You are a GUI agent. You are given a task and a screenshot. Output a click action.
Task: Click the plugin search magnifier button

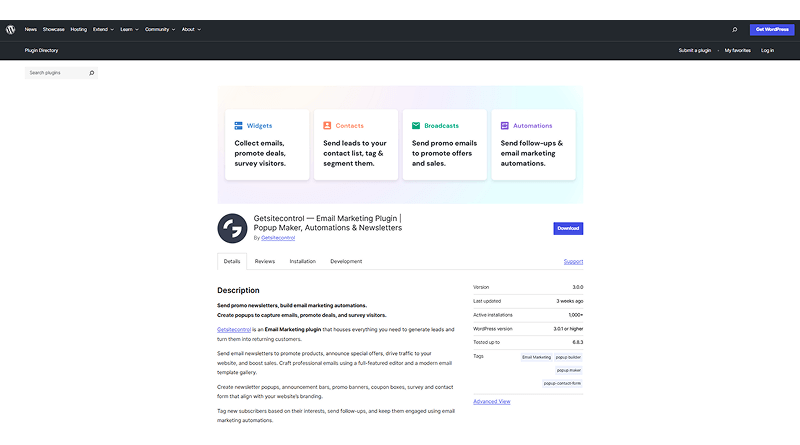[92, 73]
